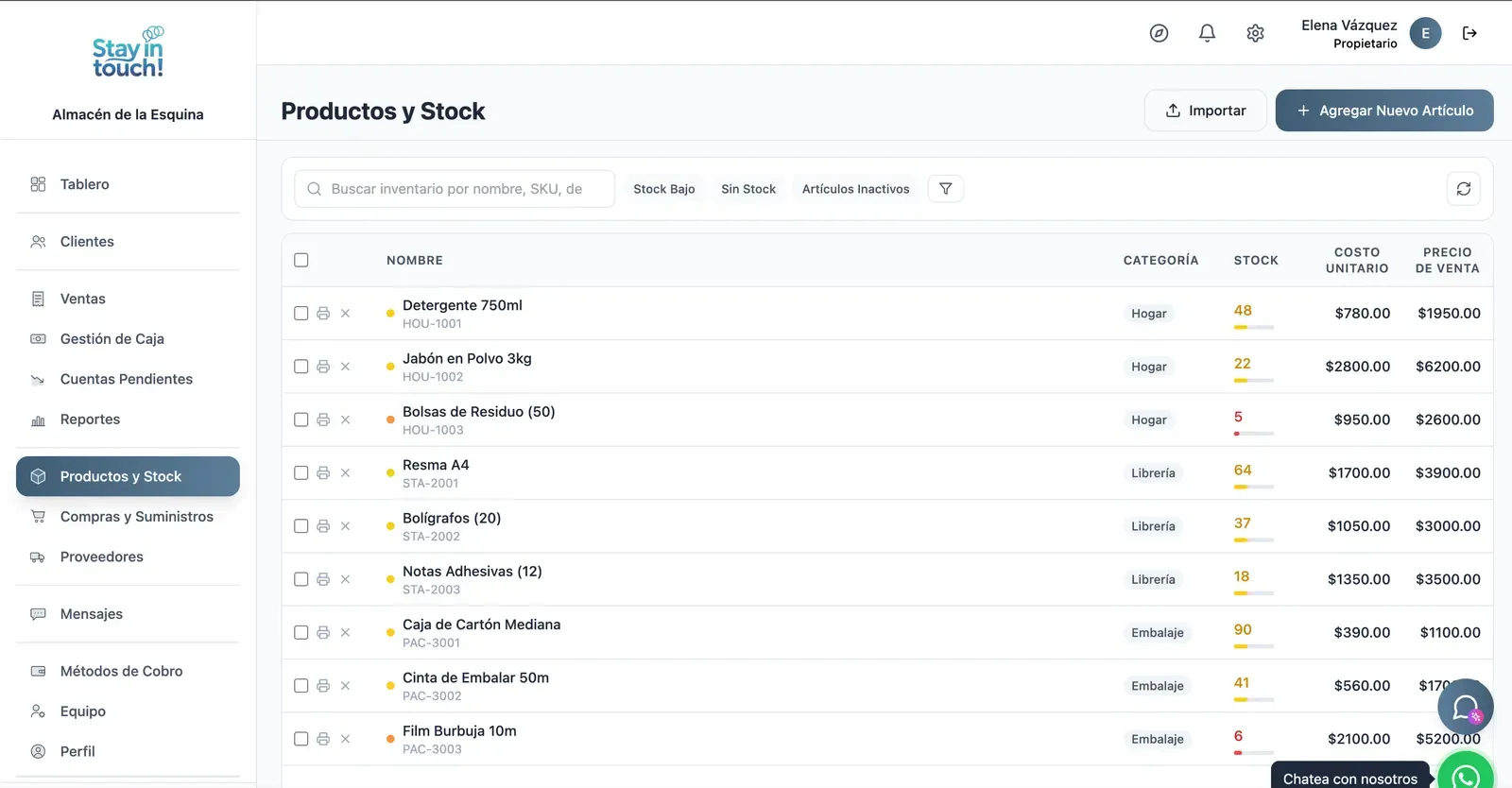Navigate to Compras y Suministros
The width and height of the screenshot is (1512, 788).
click(x=128, y=517)
